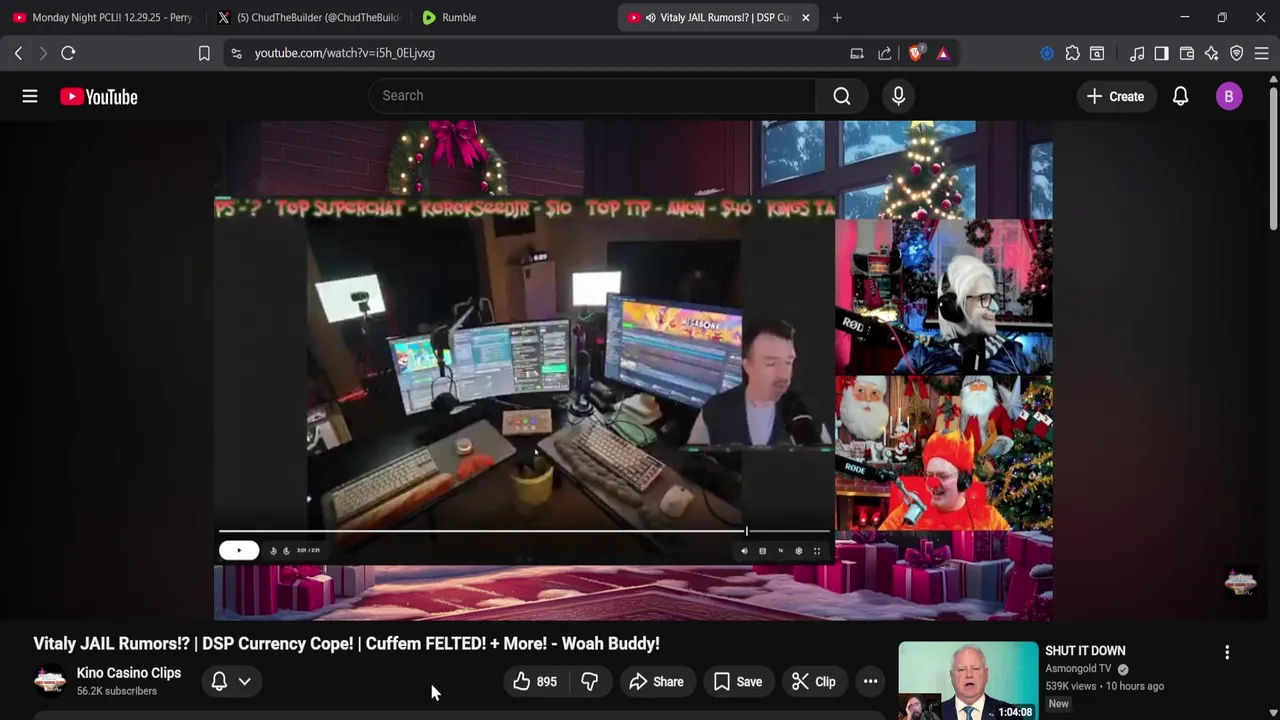The width and height of the screenshot is (1280, 720).
Task: Open the YouTube hamburger guide menu
Action: click(x=30, y=96)
